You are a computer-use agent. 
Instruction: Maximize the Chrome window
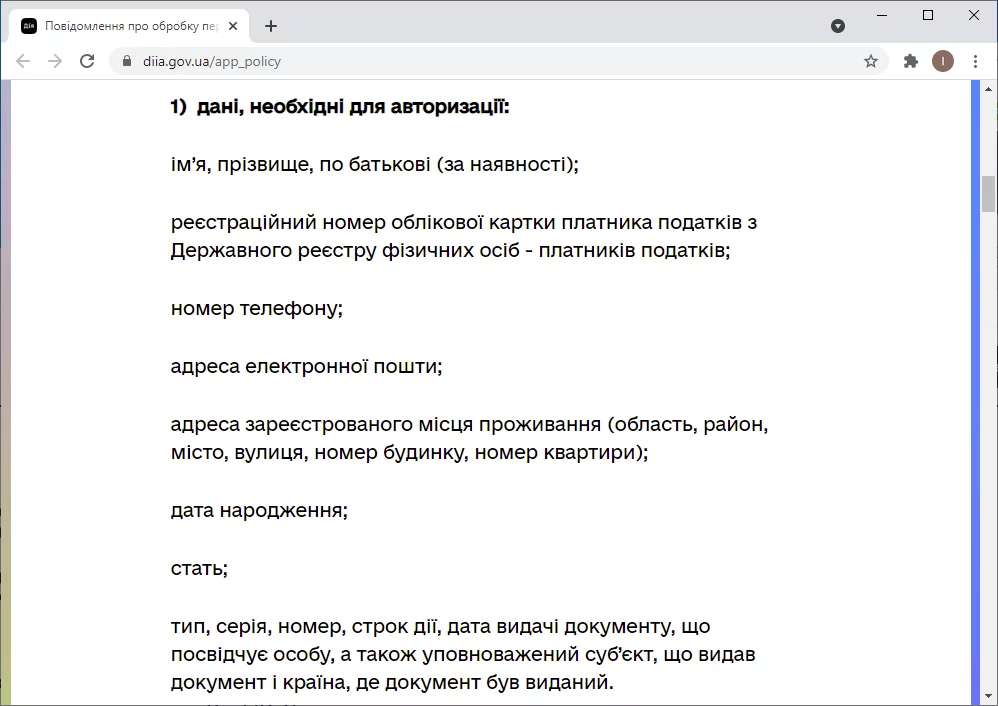point(928,15)
